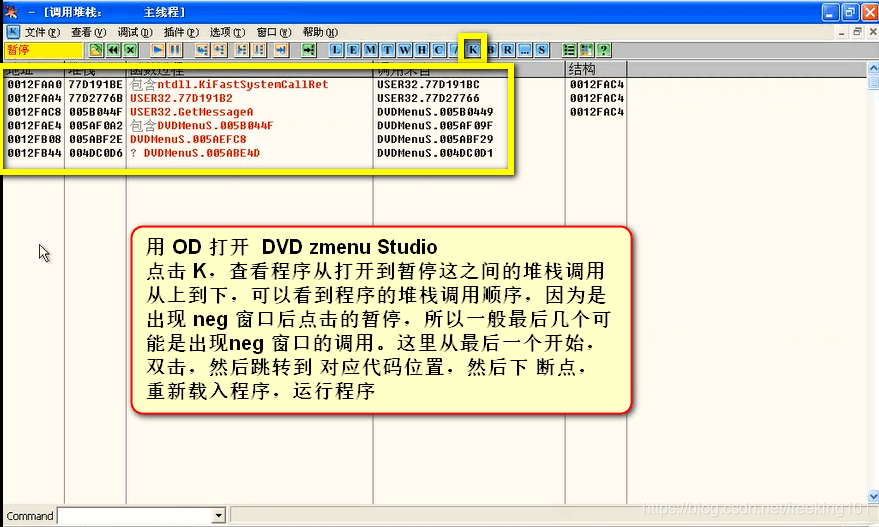
Task: Click the scrollbar up arrow
Action: point(873,69)
